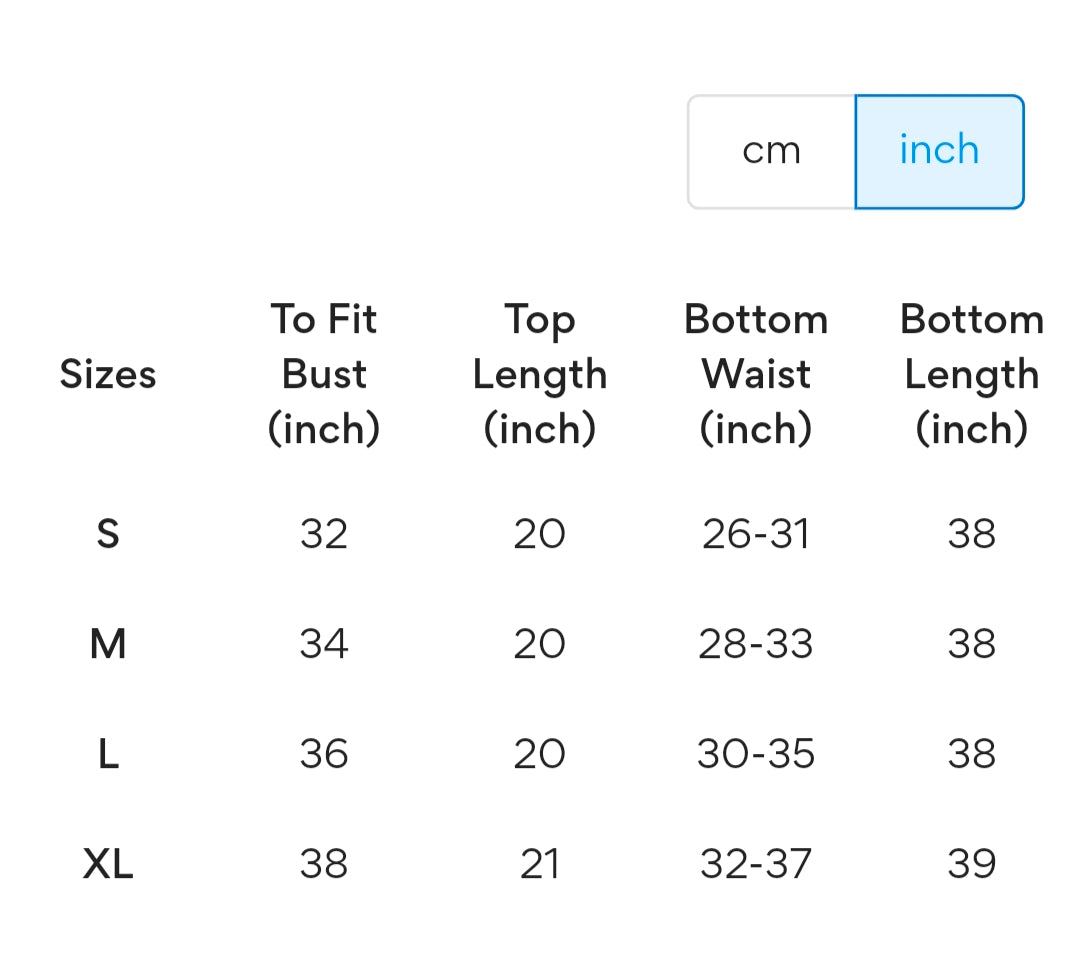Select the M size row label

point(108,644)
